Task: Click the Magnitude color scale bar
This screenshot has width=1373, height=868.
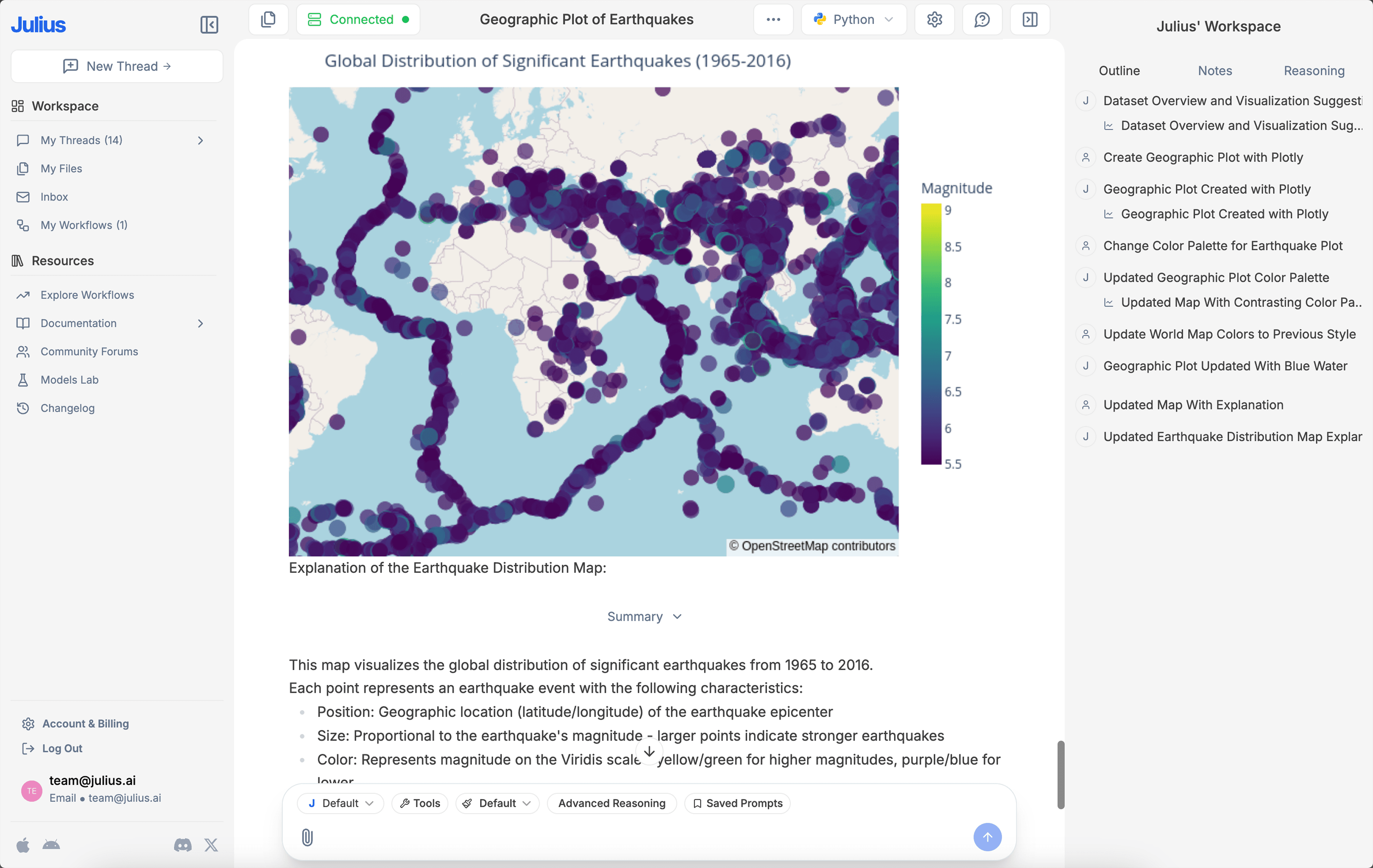Action: 931,334
